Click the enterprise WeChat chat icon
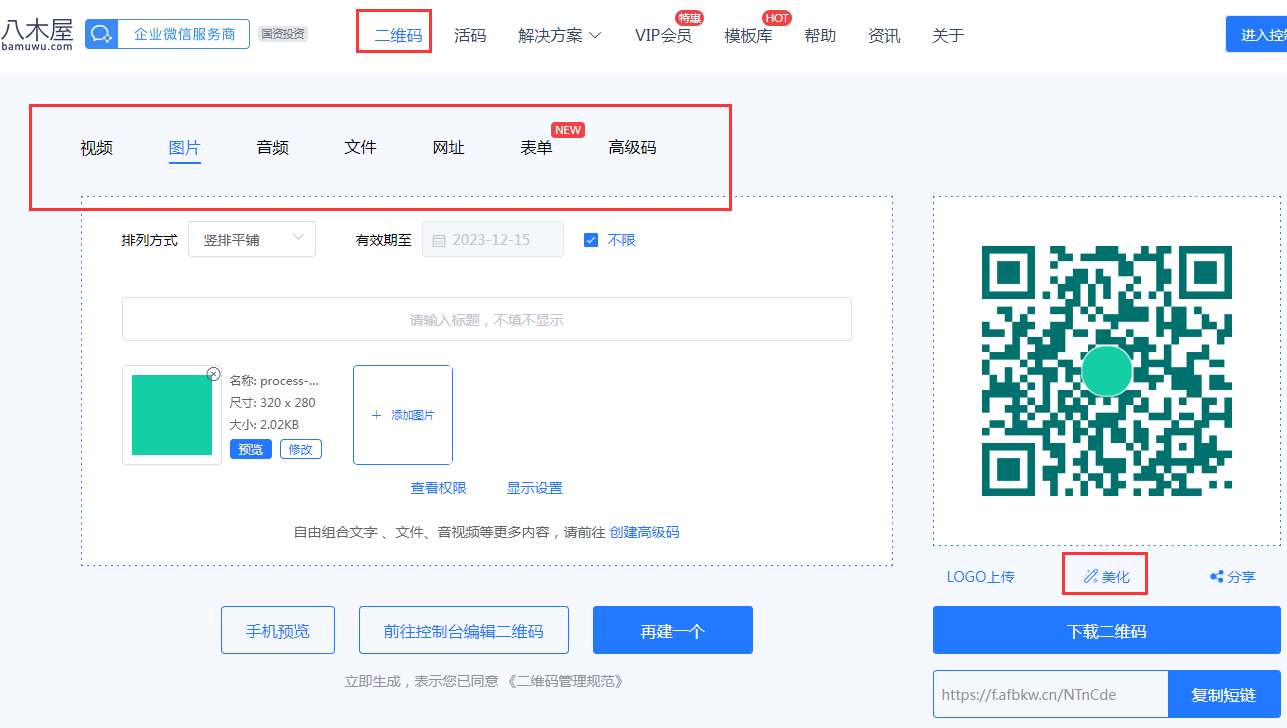The image size is (1287, 728). click(101, 34)
